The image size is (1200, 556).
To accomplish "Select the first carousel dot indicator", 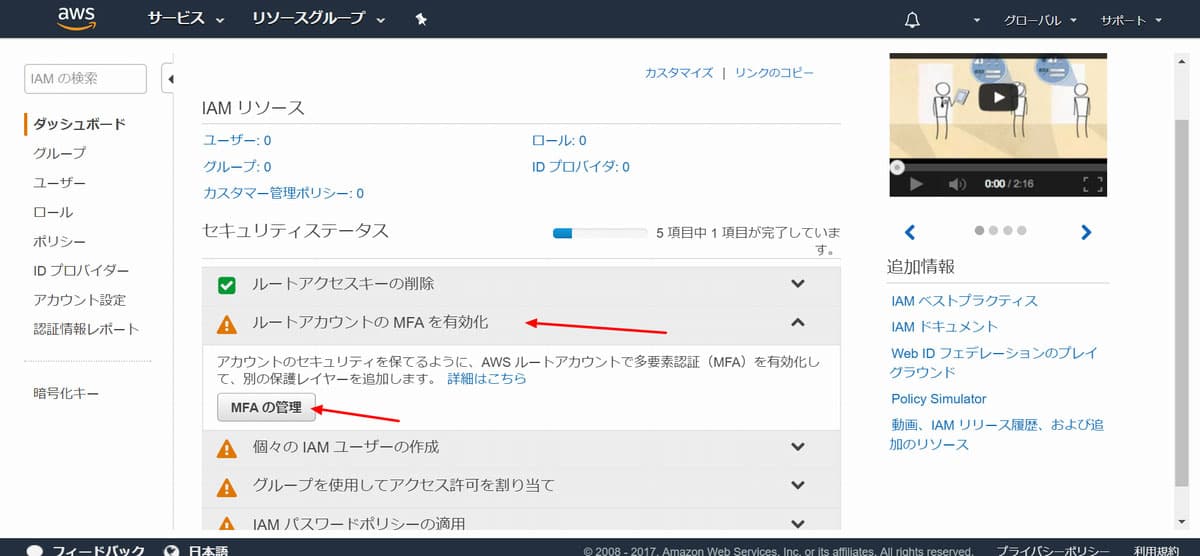I will coord(980,230).
